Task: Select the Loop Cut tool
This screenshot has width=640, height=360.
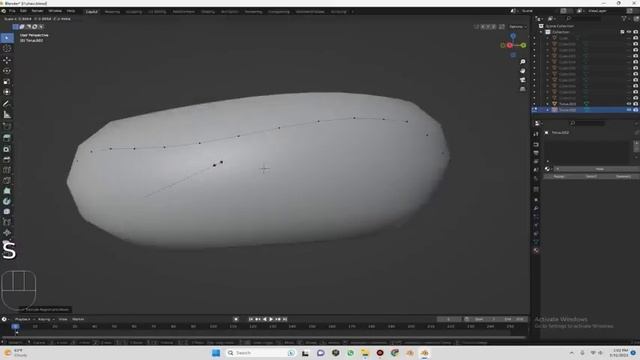Action: point(7,170)
